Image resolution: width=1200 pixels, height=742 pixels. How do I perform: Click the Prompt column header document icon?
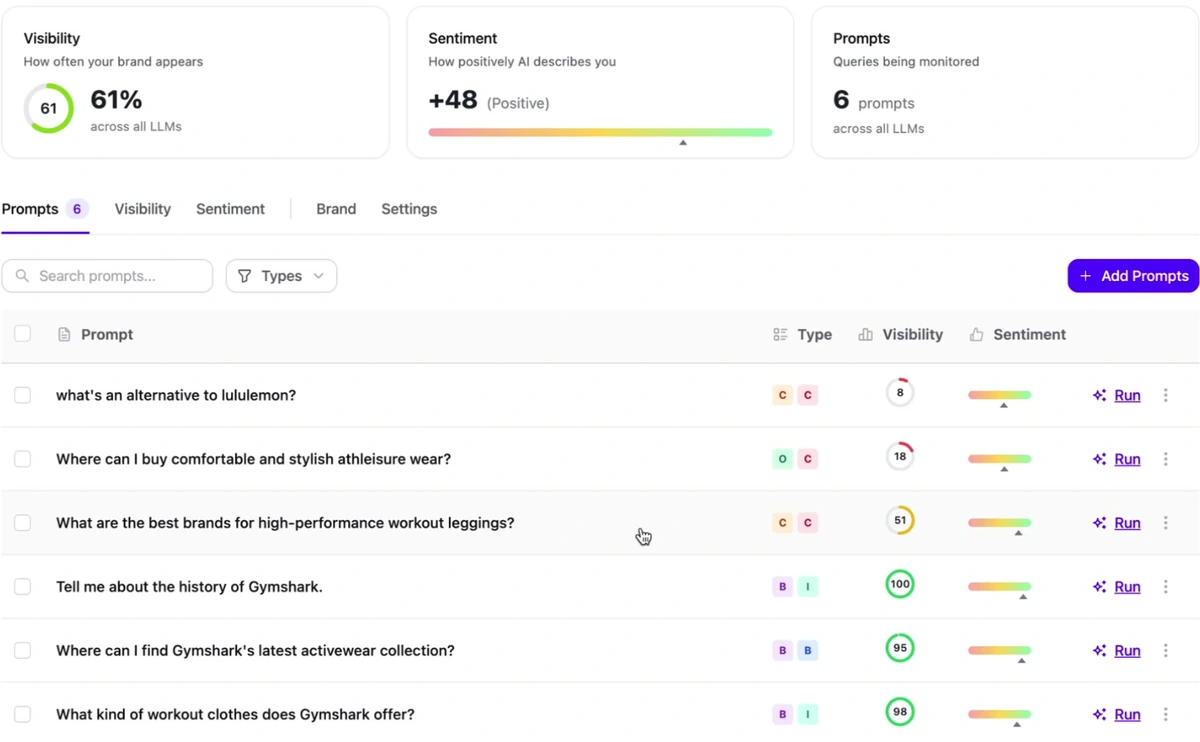pos(64,335)
